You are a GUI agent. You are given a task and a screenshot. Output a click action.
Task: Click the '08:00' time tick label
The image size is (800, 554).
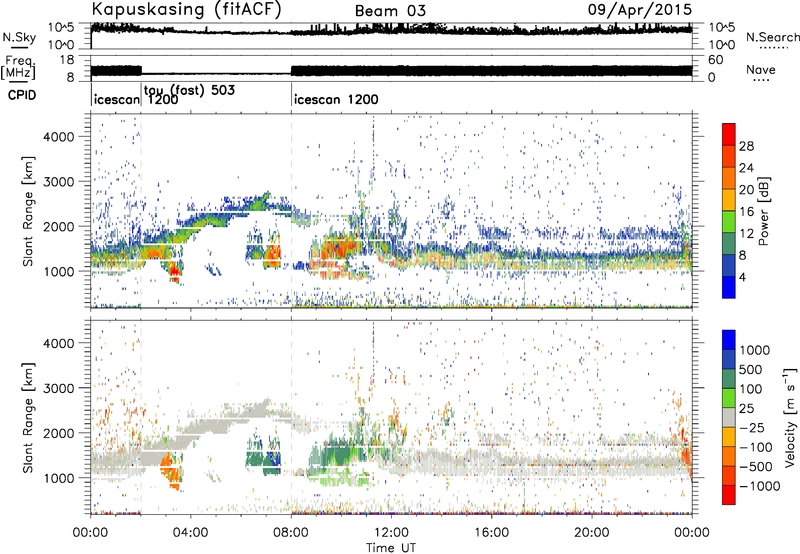point(291,533)
